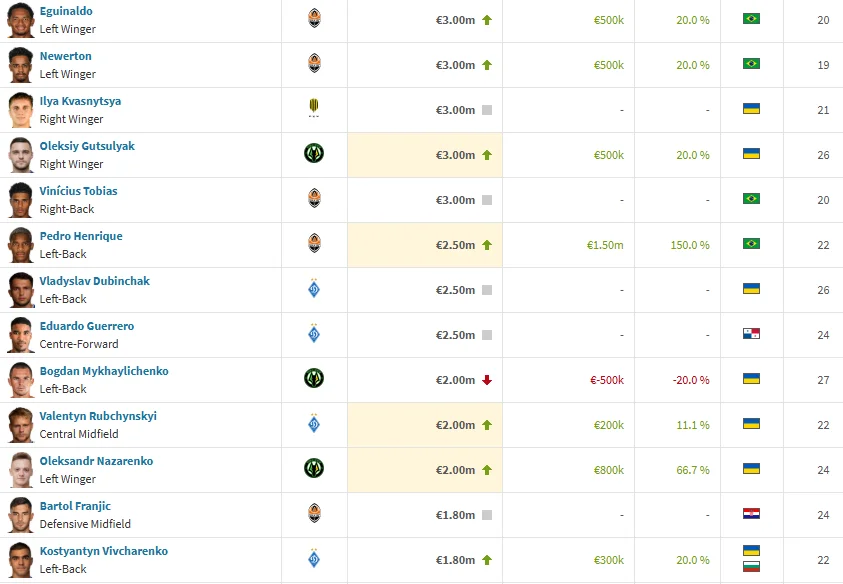Click green up arrow beside Pedro Henrique value
The width and height of the screenshot is (843, 584).
(x=487, y=245)
